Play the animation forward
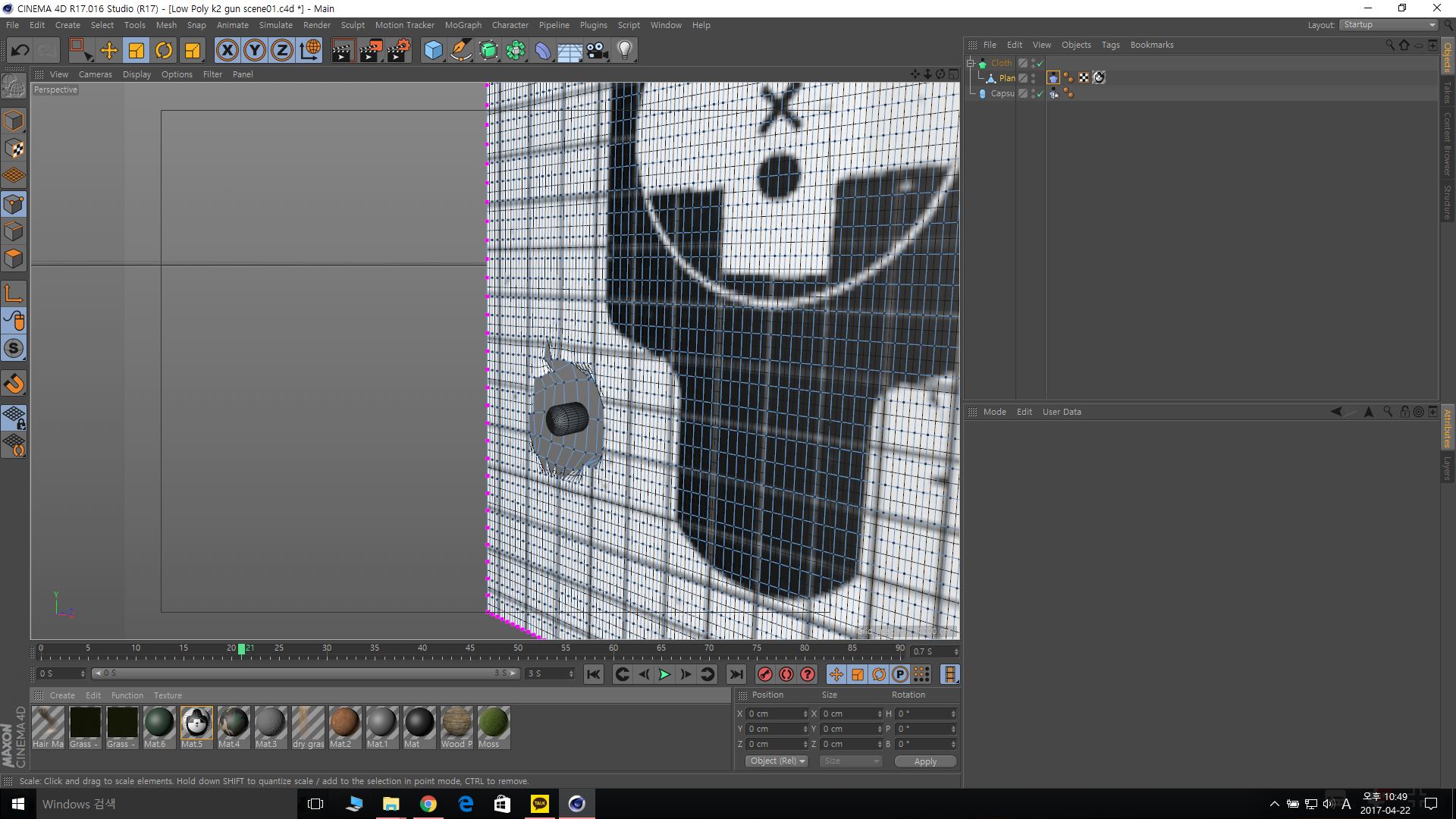This screenshot has width=1456, height=819. [664, 674]
